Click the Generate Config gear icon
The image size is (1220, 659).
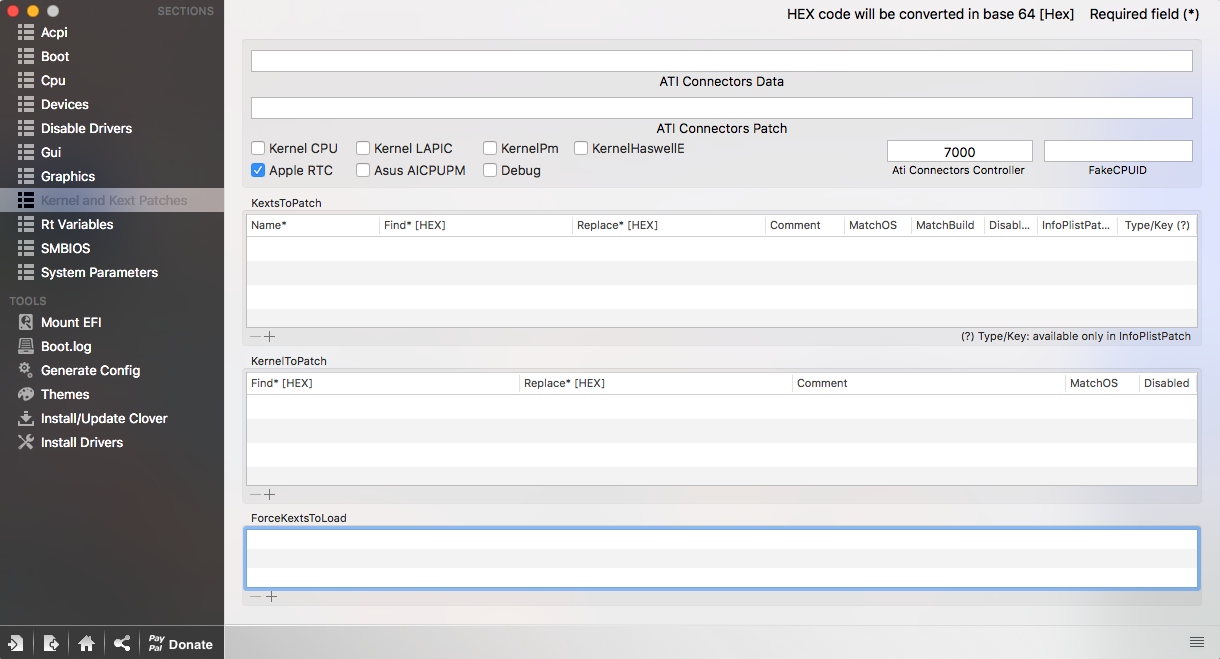26,370
